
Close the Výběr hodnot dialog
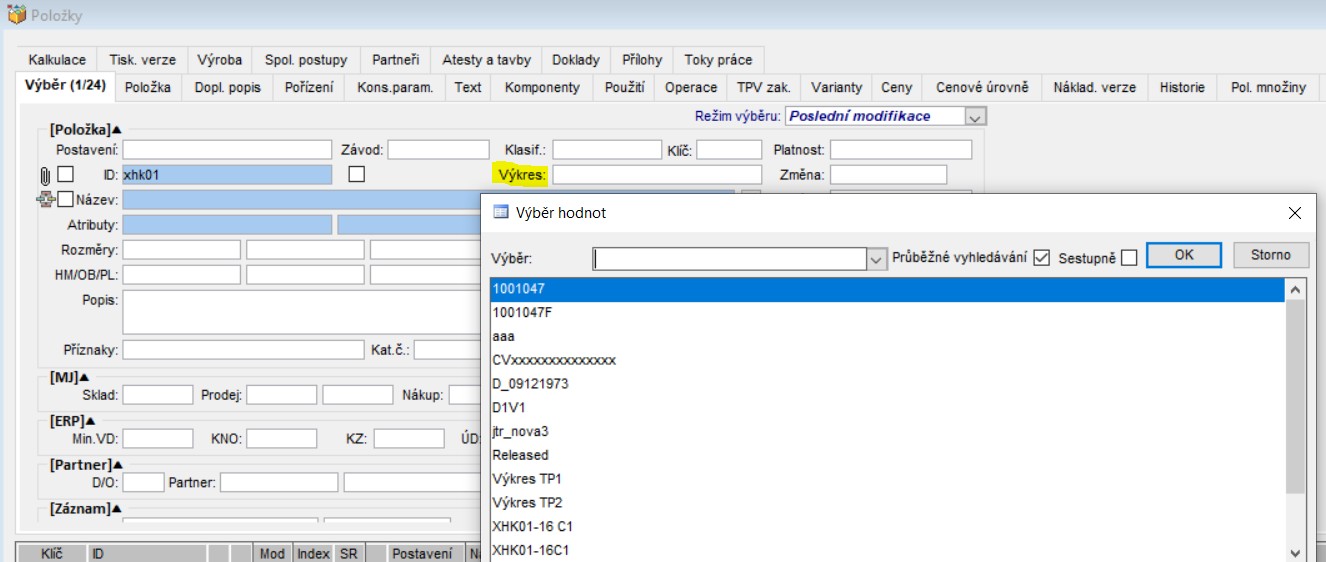(x=1295, y=213)
